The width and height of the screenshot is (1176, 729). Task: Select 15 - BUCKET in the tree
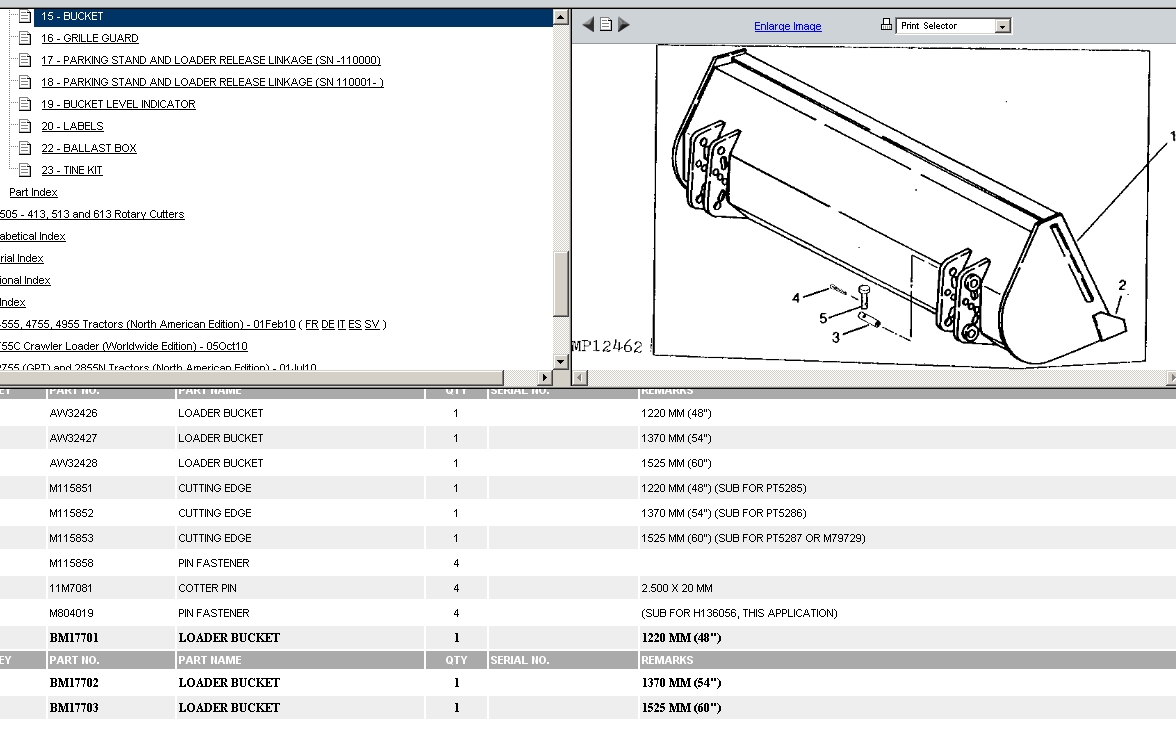(x=72, y=16)
